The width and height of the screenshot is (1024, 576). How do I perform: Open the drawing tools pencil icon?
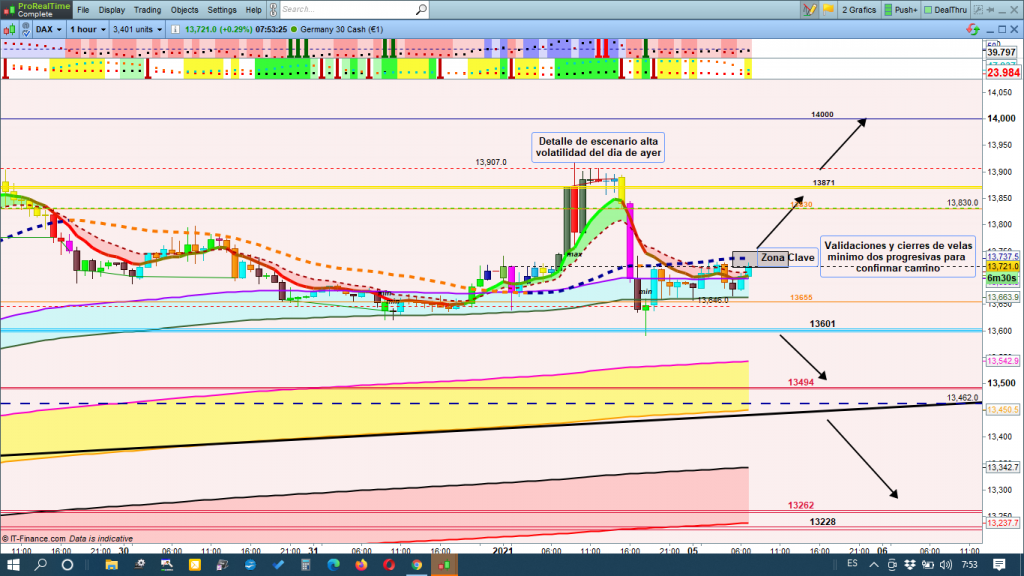tap(811, 9)
